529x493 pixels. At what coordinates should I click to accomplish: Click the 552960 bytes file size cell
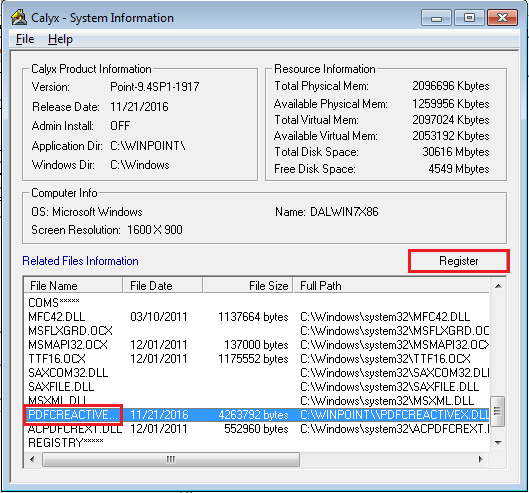tap(256, 429)
